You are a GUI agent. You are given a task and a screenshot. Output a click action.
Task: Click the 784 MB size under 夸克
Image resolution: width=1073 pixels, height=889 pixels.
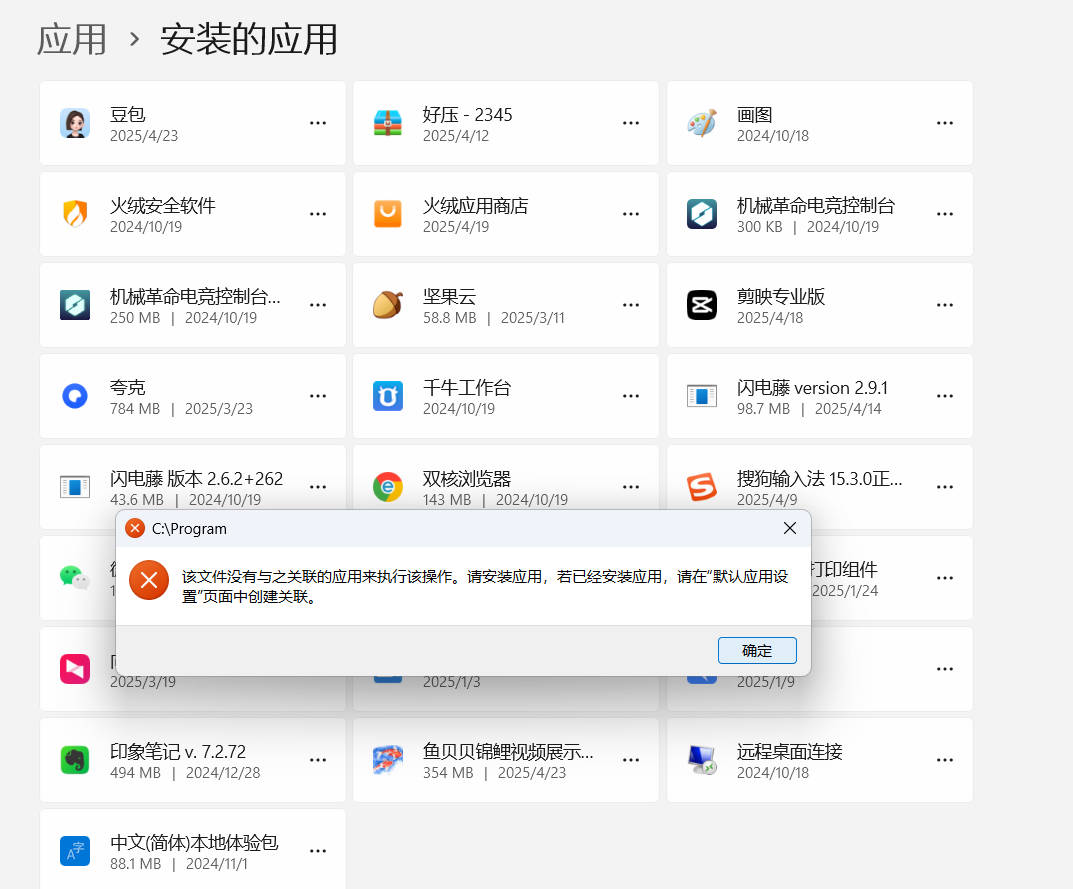(x=135, y=409)
